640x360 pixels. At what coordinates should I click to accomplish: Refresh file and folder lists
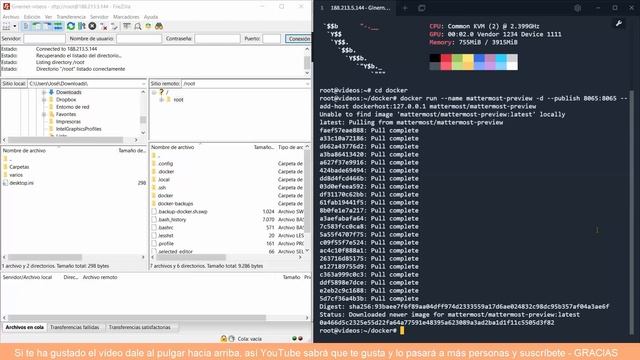tap(71, 26)
